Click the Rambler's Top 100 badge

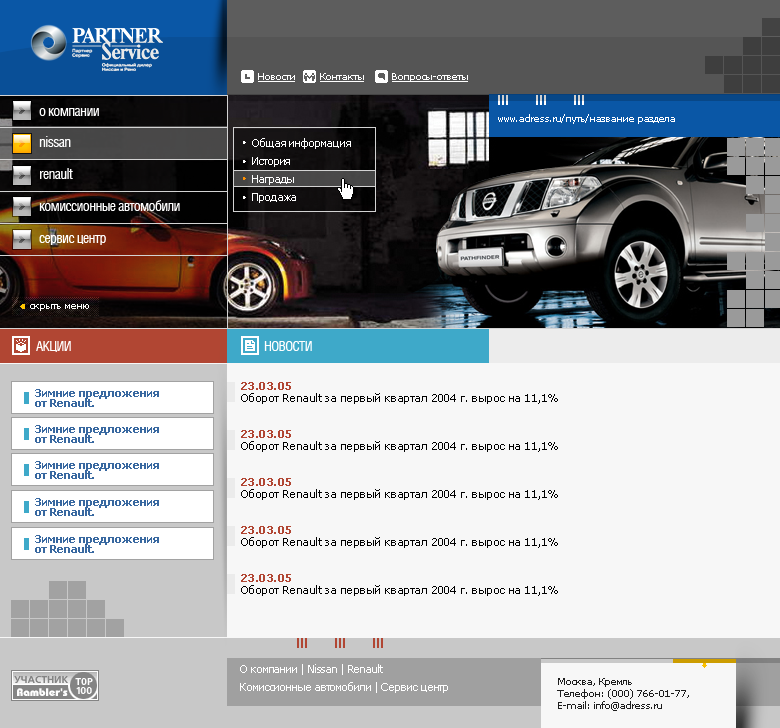[x=55, y=685]
